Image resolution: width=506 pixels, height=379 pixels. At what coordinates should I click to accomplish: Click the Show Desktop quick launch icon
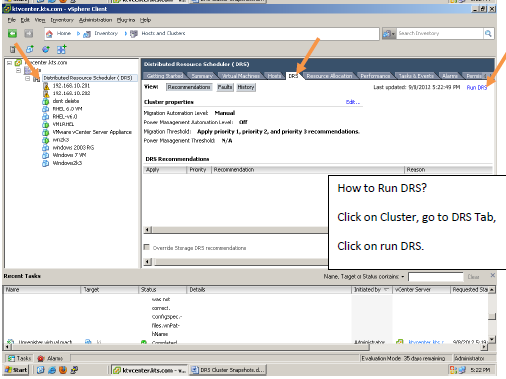point(40,370)
